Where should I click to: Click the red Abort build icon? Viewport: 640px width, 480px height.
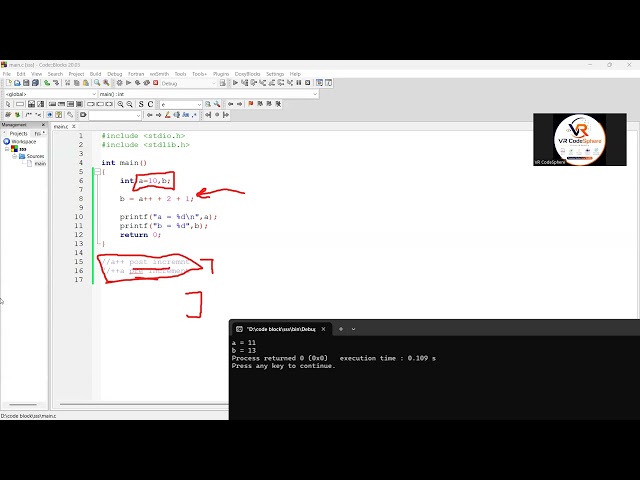(x=156, y=83)
